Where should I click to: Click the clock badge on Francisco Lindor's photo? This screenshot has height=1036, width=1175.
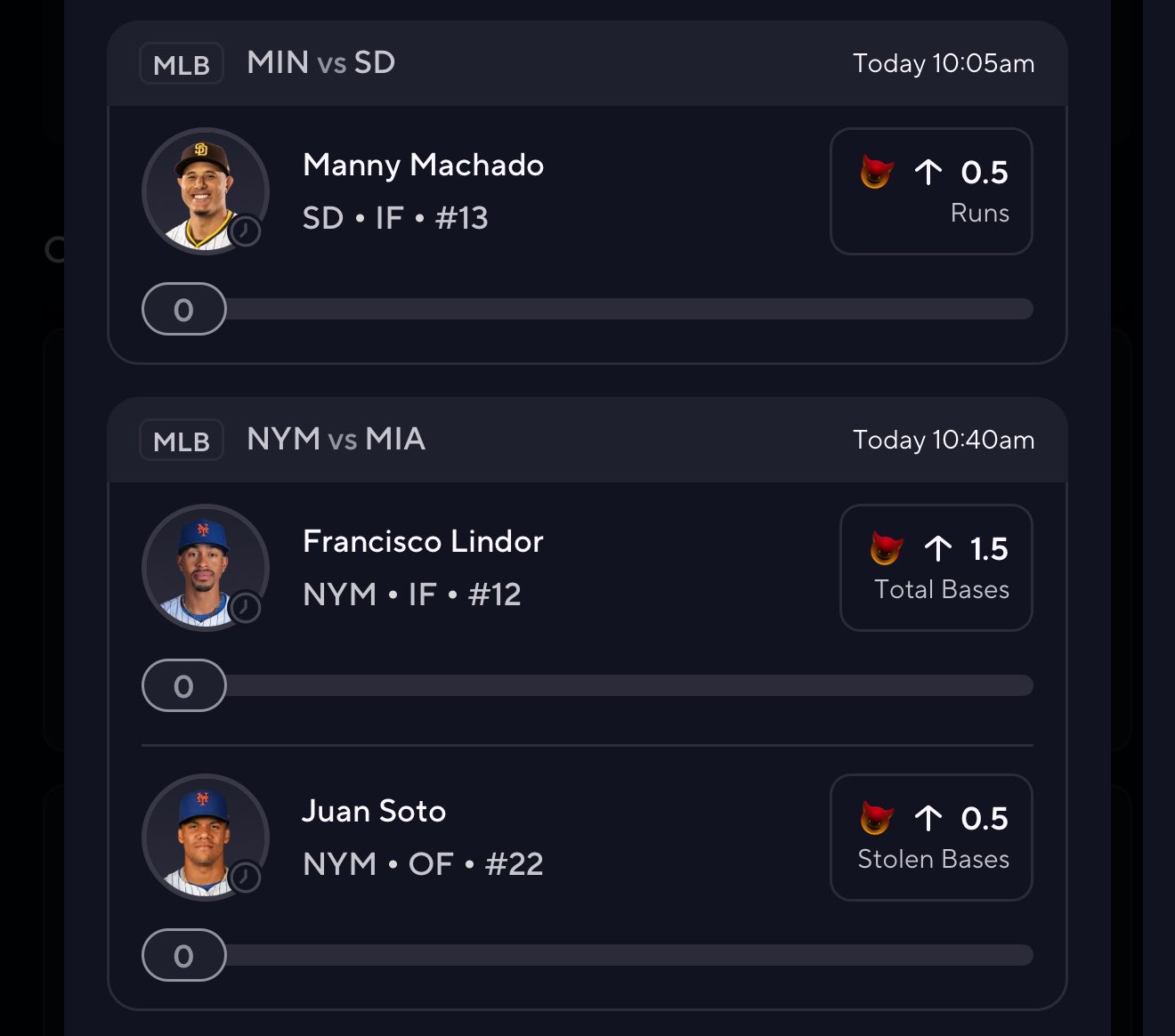[245, 608]
